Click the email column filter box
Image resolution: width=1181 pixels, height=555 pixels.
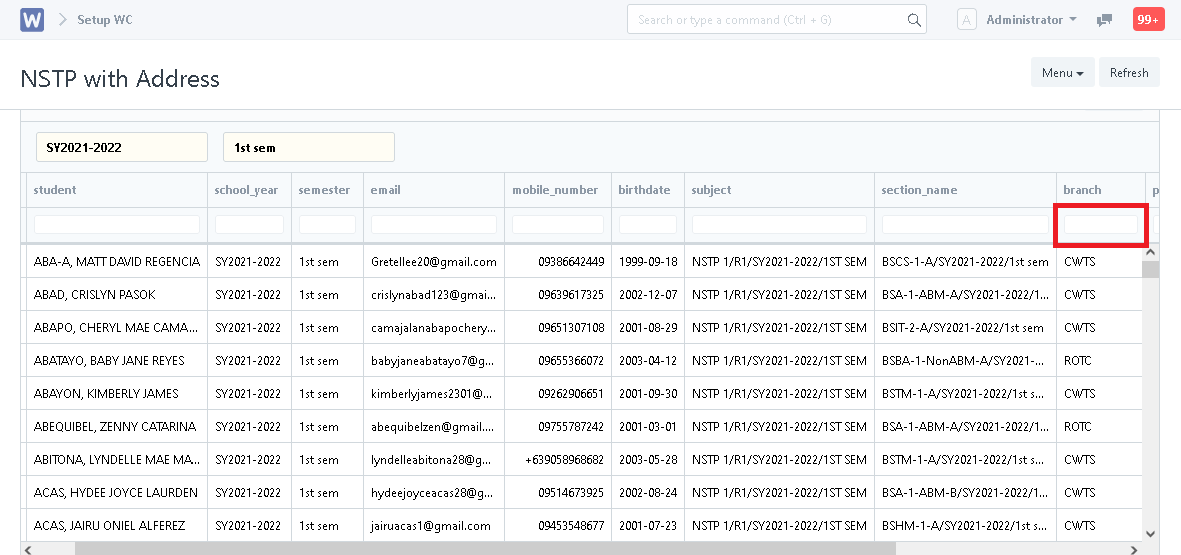click(x=434, y=224)
